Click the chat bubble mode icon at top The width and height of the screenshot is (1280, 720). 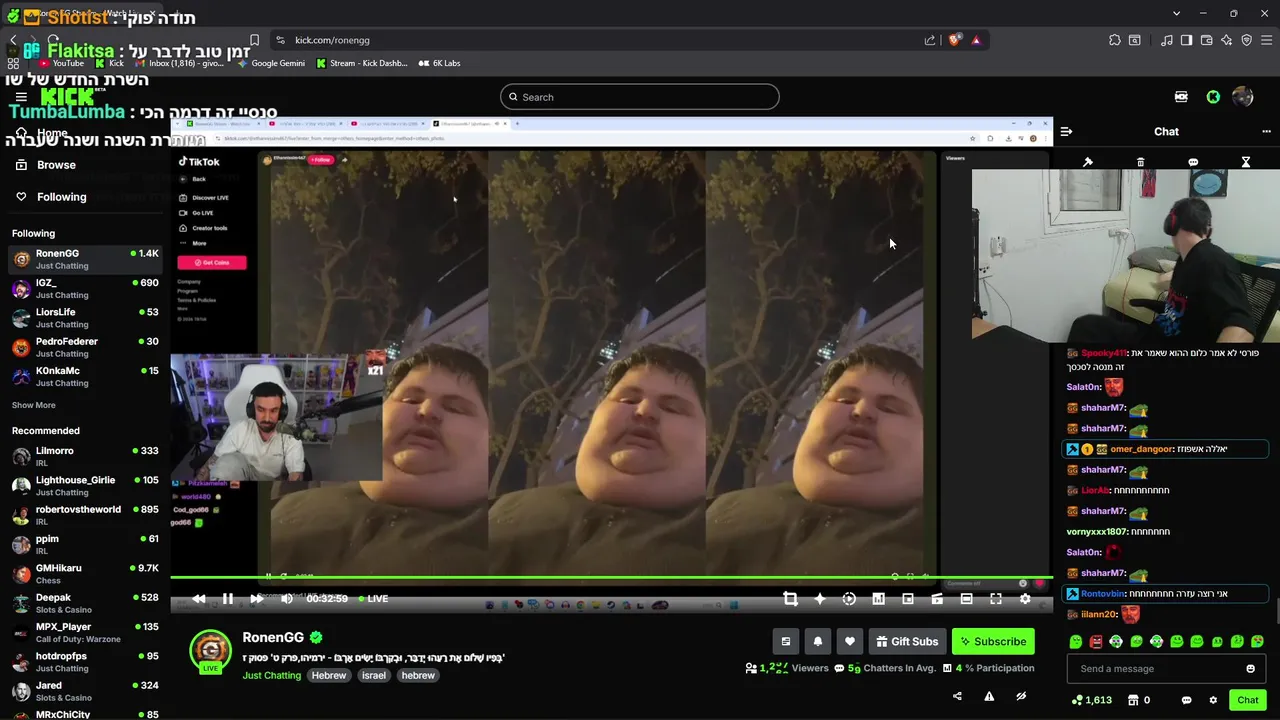(1193, 162)
